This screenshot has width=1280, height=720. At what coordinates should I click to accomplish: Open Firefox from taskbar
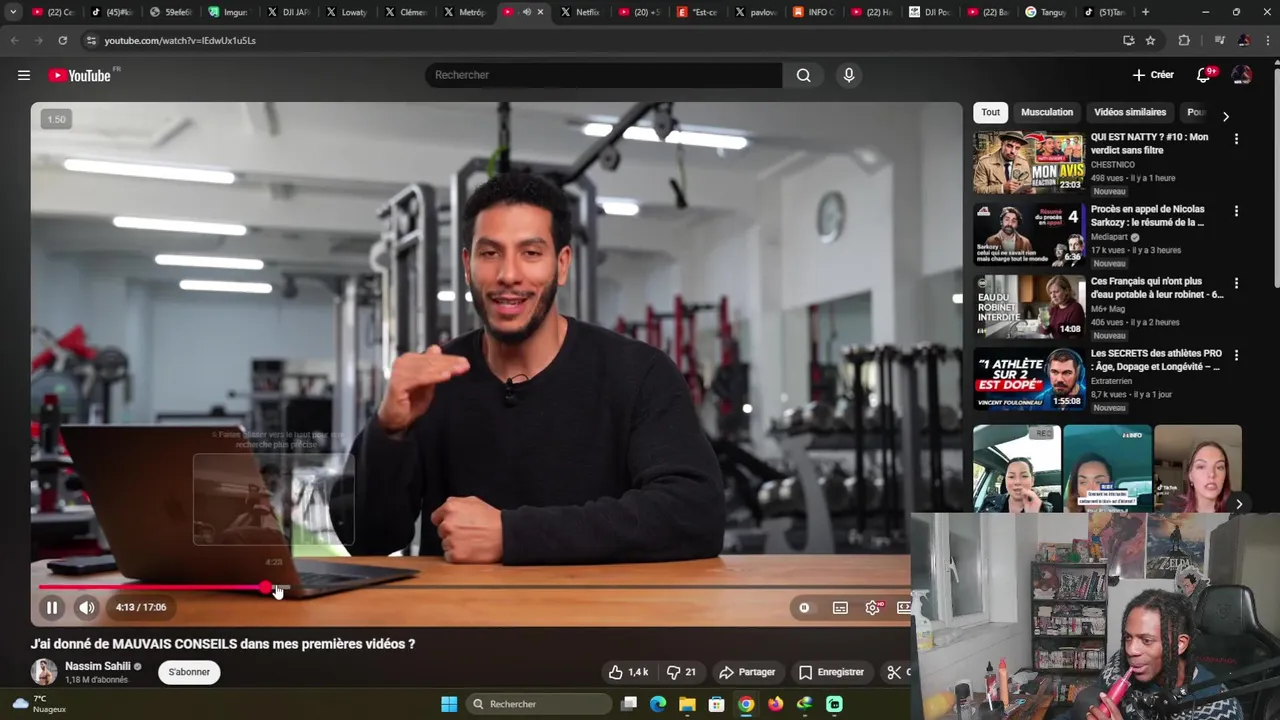(x=775, y=704)
